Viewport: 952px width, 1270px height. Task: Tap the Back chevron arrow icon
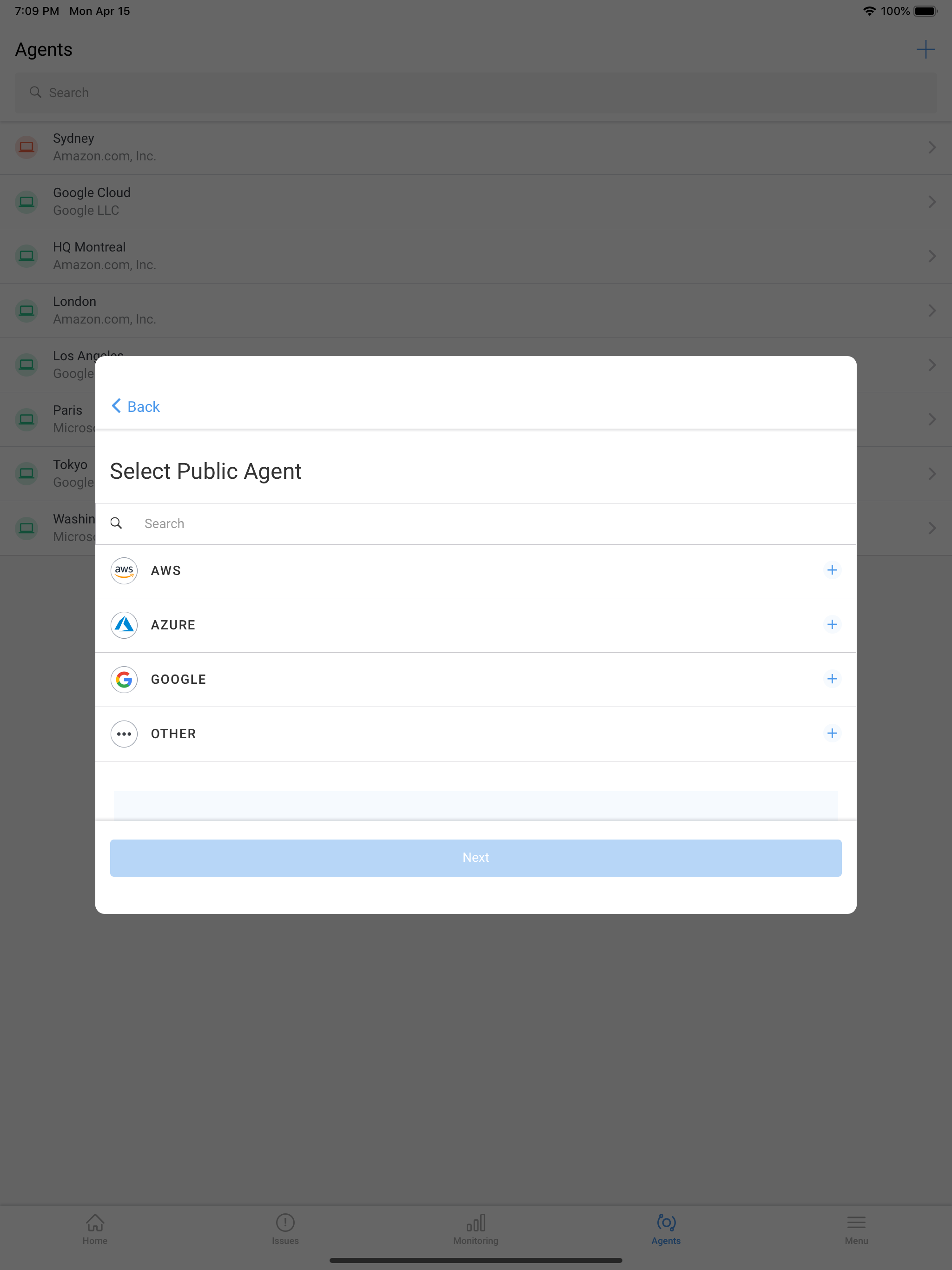point(116,406)
